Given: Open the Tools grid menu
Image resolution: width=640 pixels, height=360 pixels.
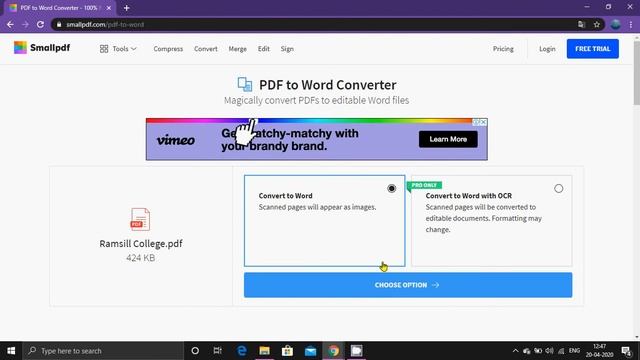Looking at the screenshot, I should click(118, 49).
